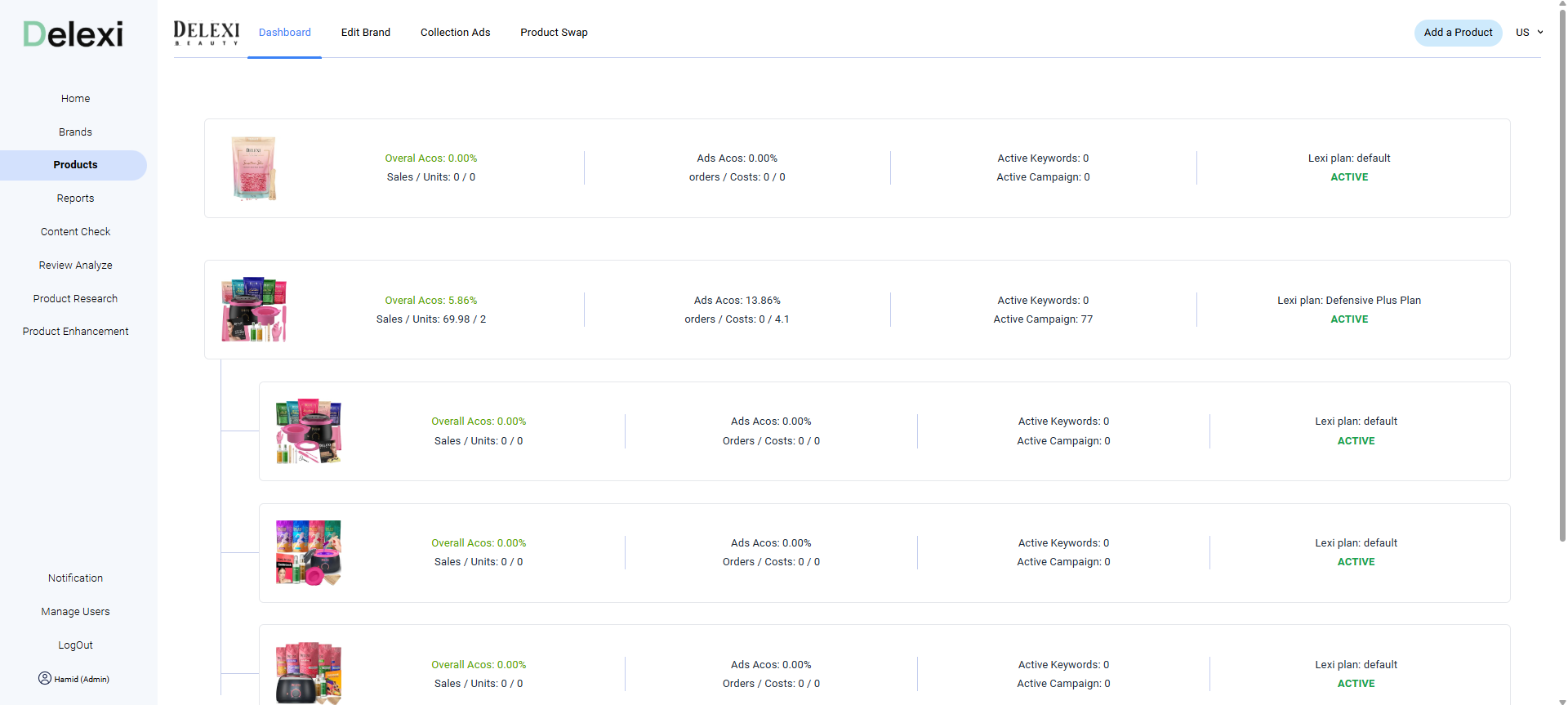Select the Dashboard tab
Screen dimensions: 1568x705
[284, 33]
